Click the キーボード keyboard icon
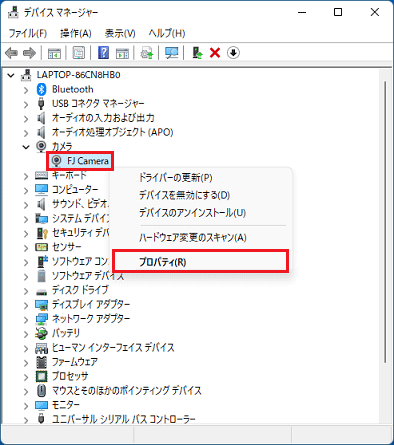The width and height of the screenshot is (394, 445). pyautogui.click(x=41, y=175)
